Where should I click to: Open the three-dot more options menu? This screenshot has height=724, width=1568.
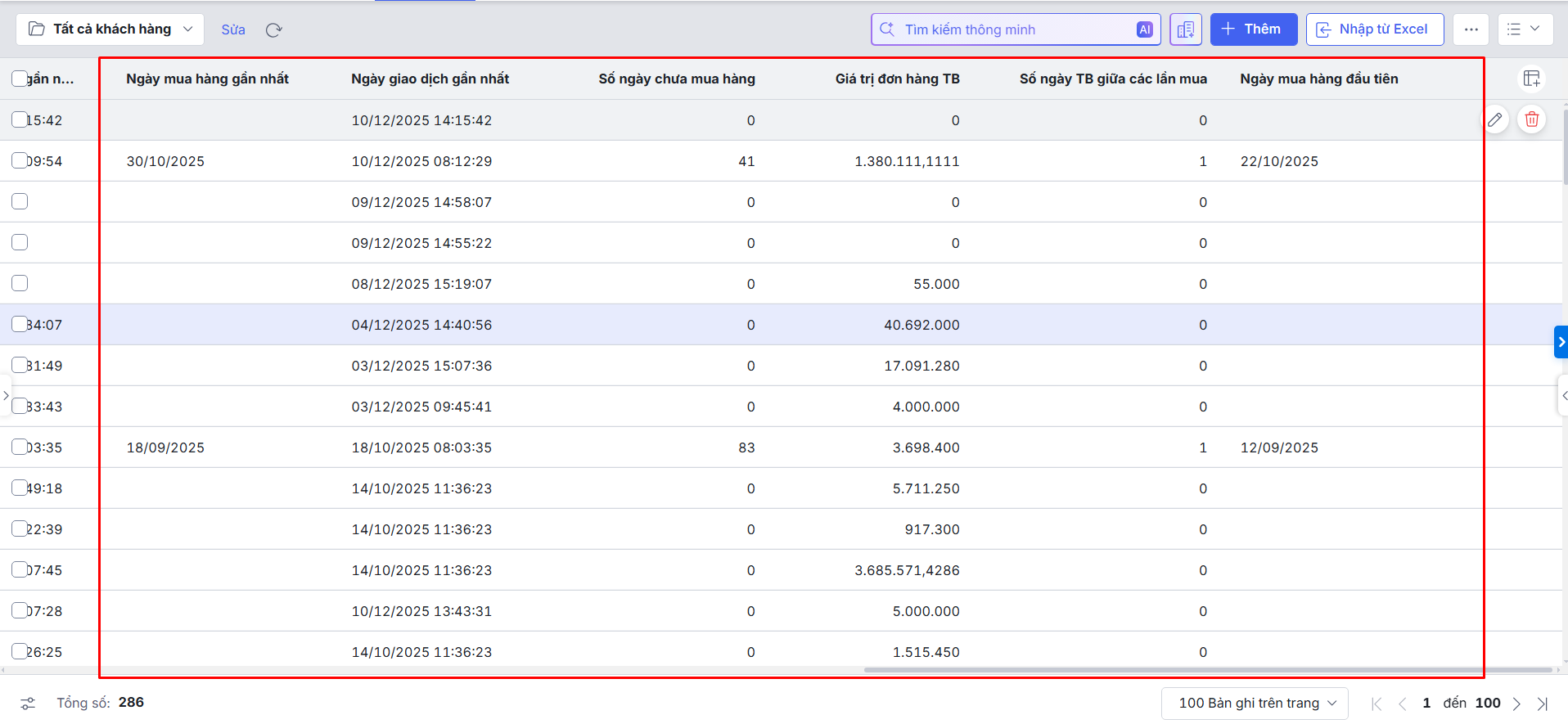click(x=1471, y=29)
